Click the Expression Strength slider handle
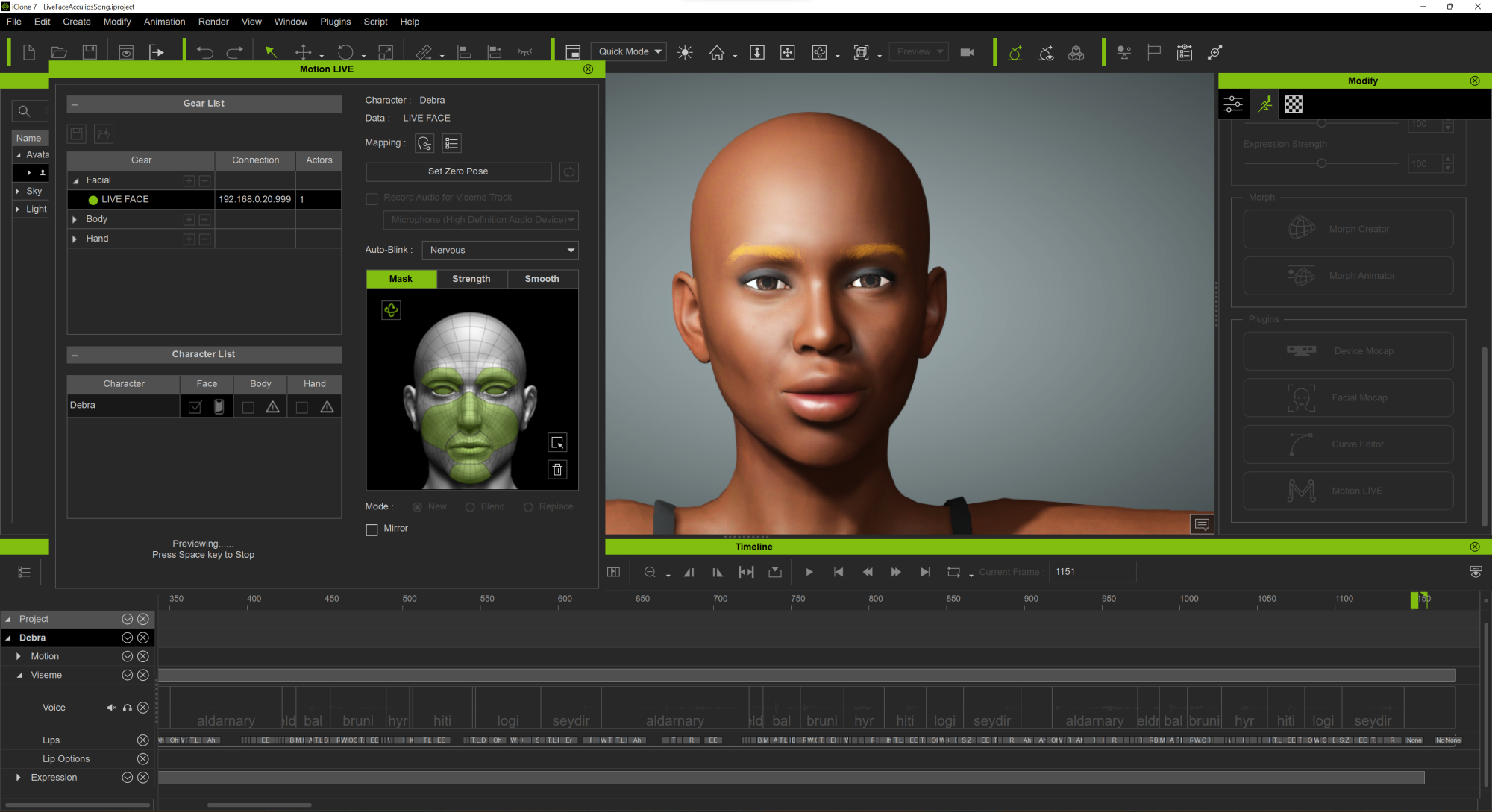 point(1321,163)
